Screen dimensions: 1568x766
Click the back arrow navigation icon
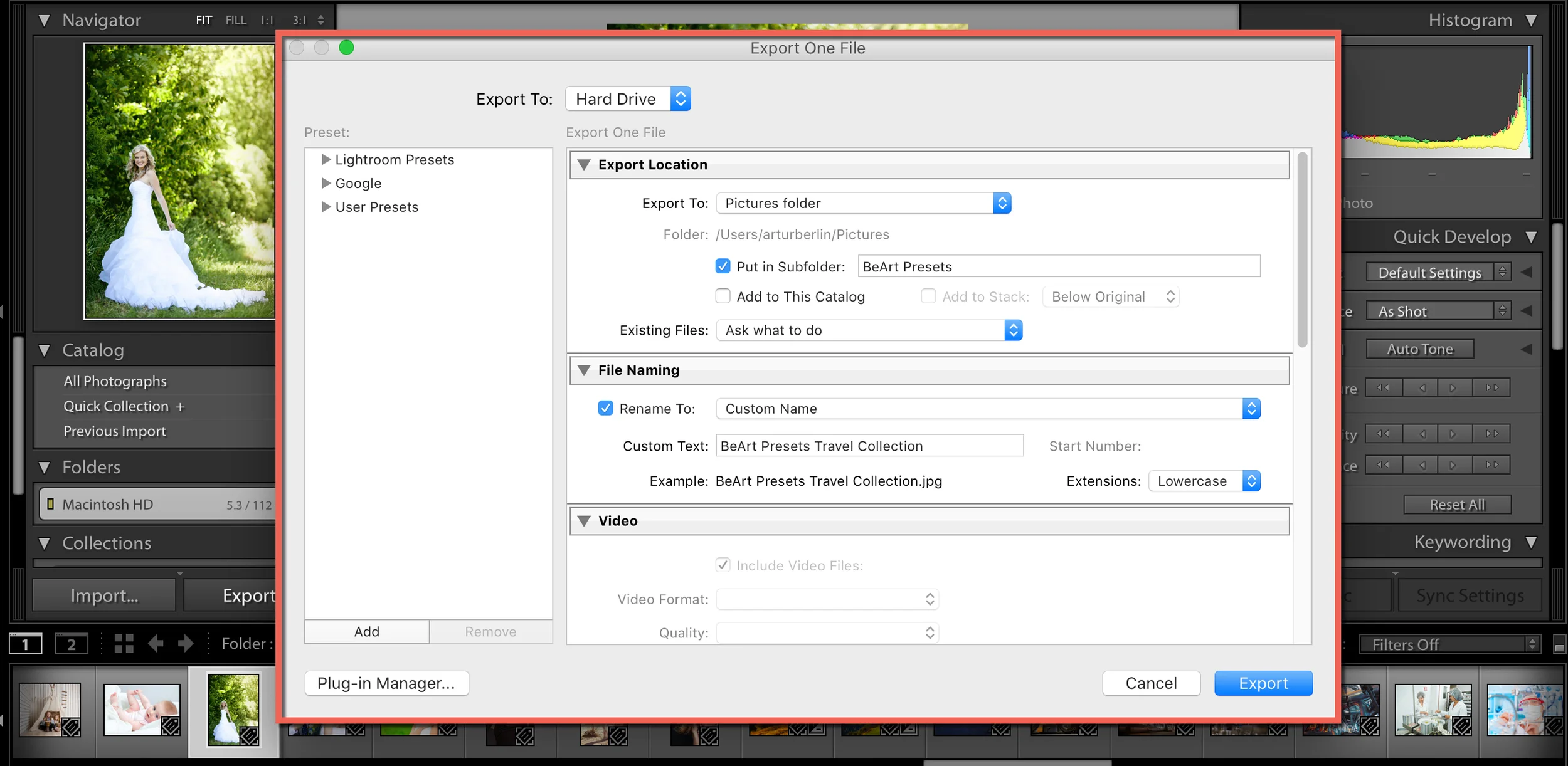[156, 643]
